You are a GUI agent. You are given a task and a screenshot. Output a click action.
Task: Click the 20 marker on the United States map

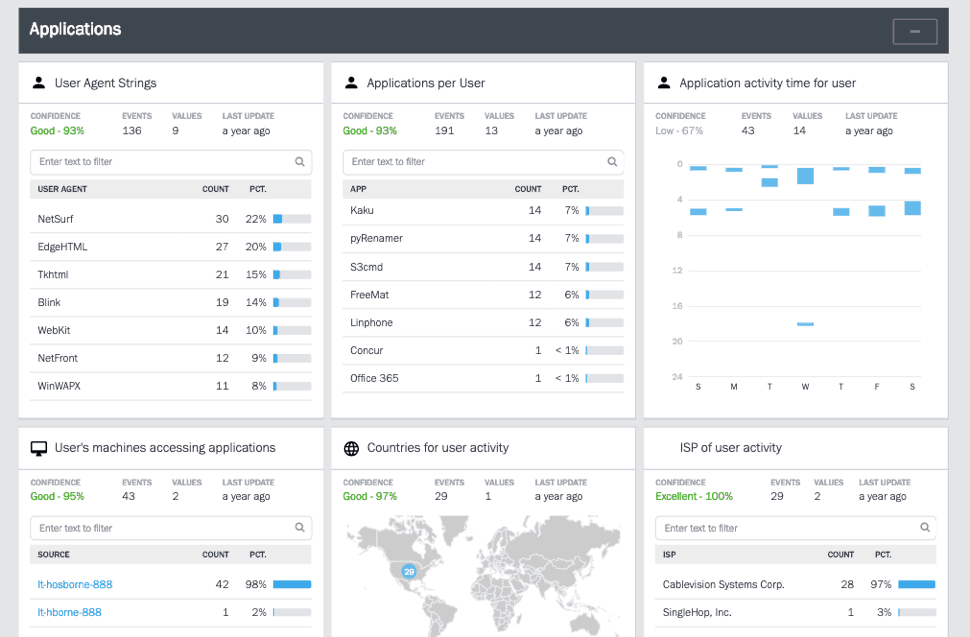[408, 571]
